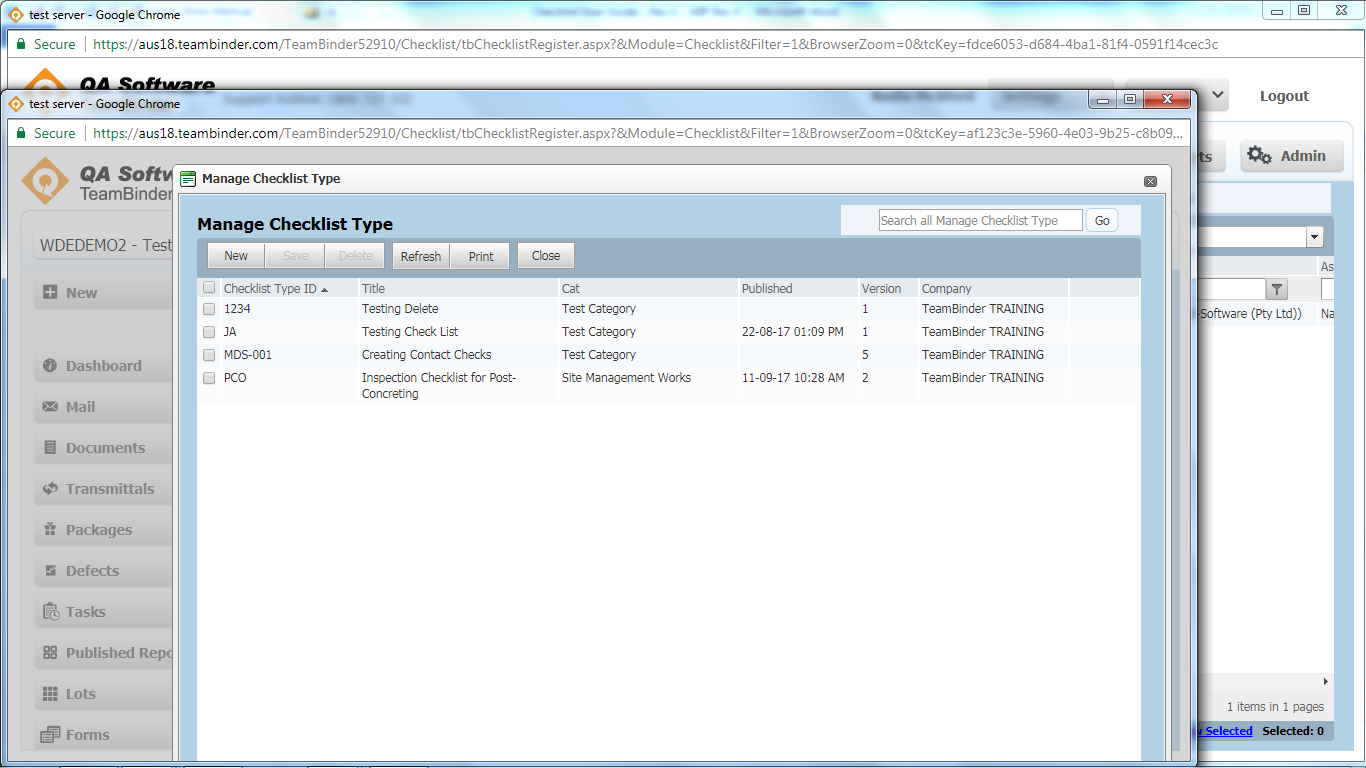The image size is (1366, 768).
Task: Check the PCO row checkbox
Action: coord(209,378)
